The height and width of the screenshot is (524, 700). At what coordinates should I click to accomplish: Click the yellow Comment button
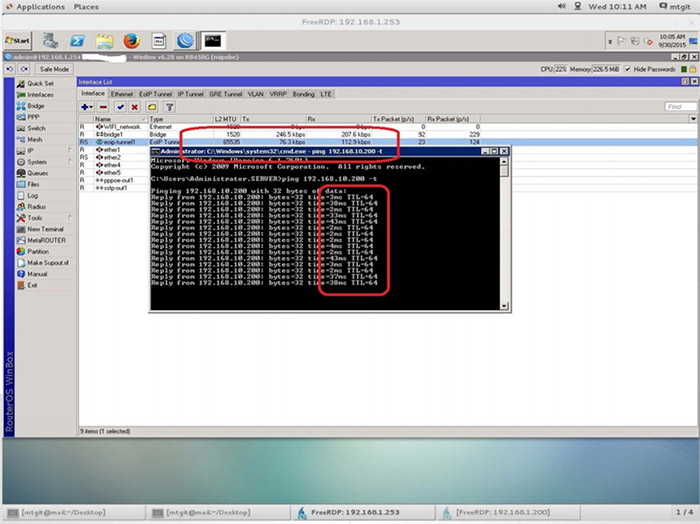152,107
